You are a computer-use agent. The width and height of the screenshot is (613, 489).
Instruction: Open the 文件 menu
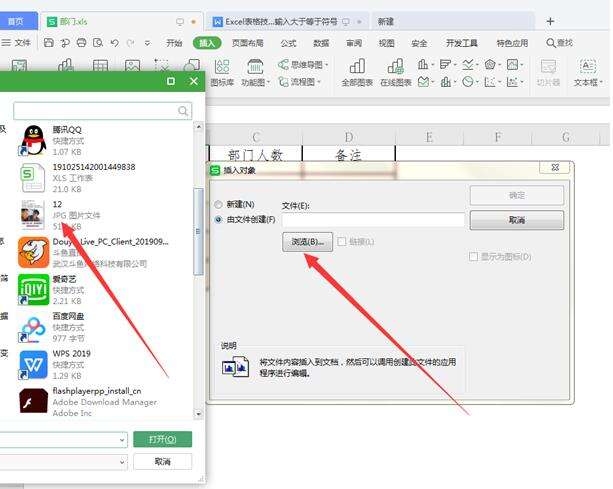pyautogui.click(x=16, y=43)
